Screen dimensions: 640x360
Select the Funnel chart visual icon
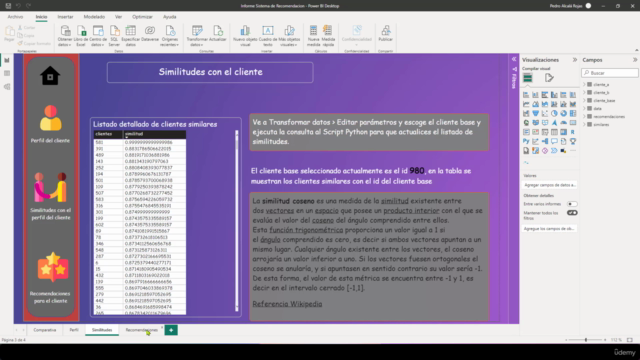coord(536,113)
